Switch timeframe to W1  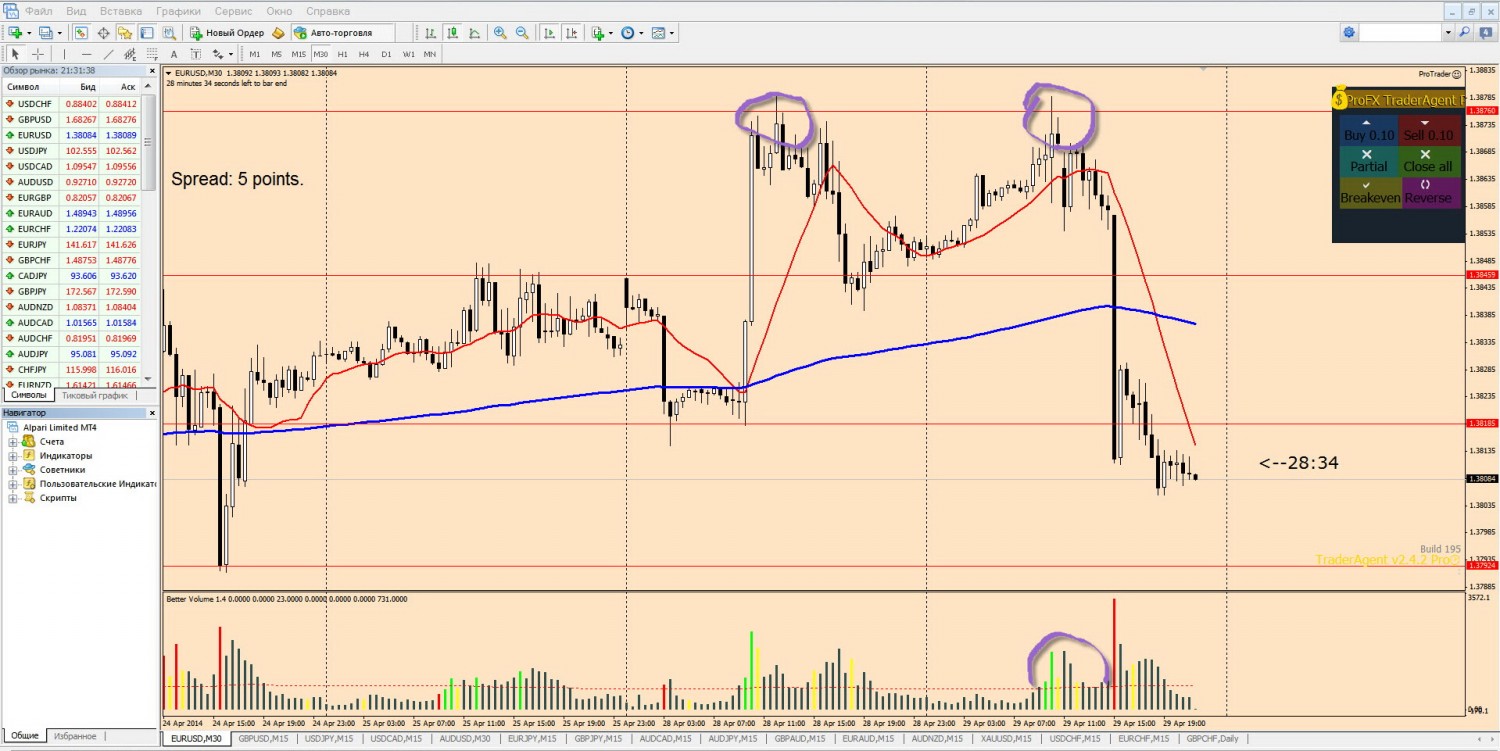(x=409, y=54)
